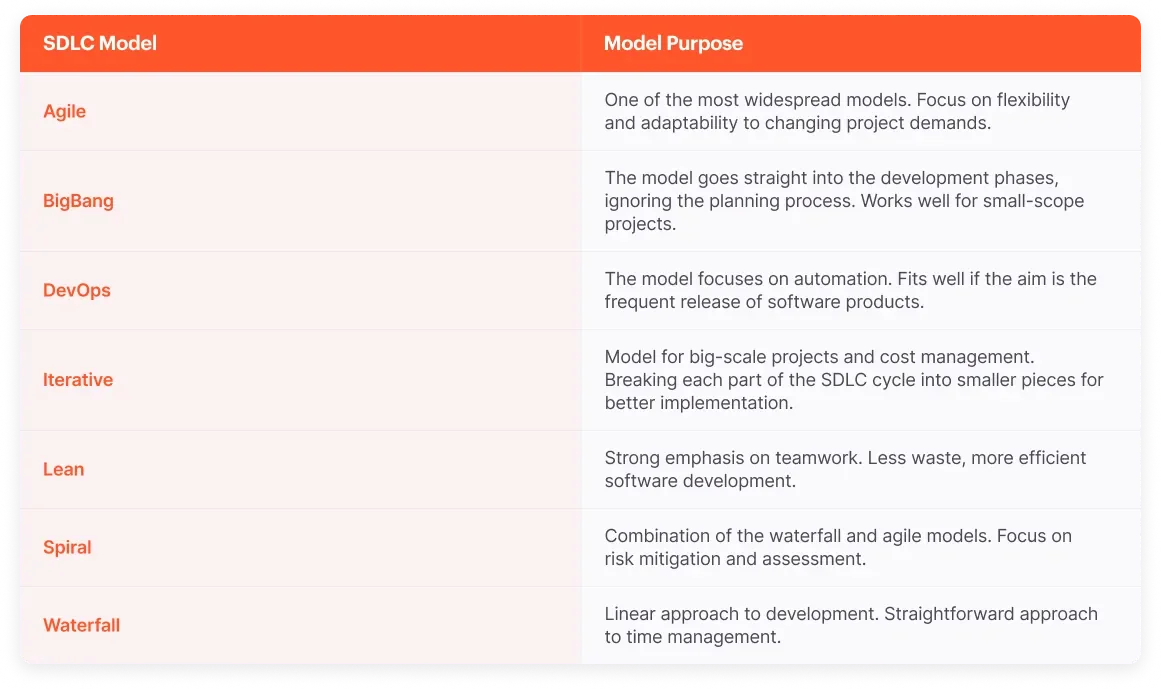Select the Spiral model name
Screen dimensions: 1161x689
click(67, 547)
